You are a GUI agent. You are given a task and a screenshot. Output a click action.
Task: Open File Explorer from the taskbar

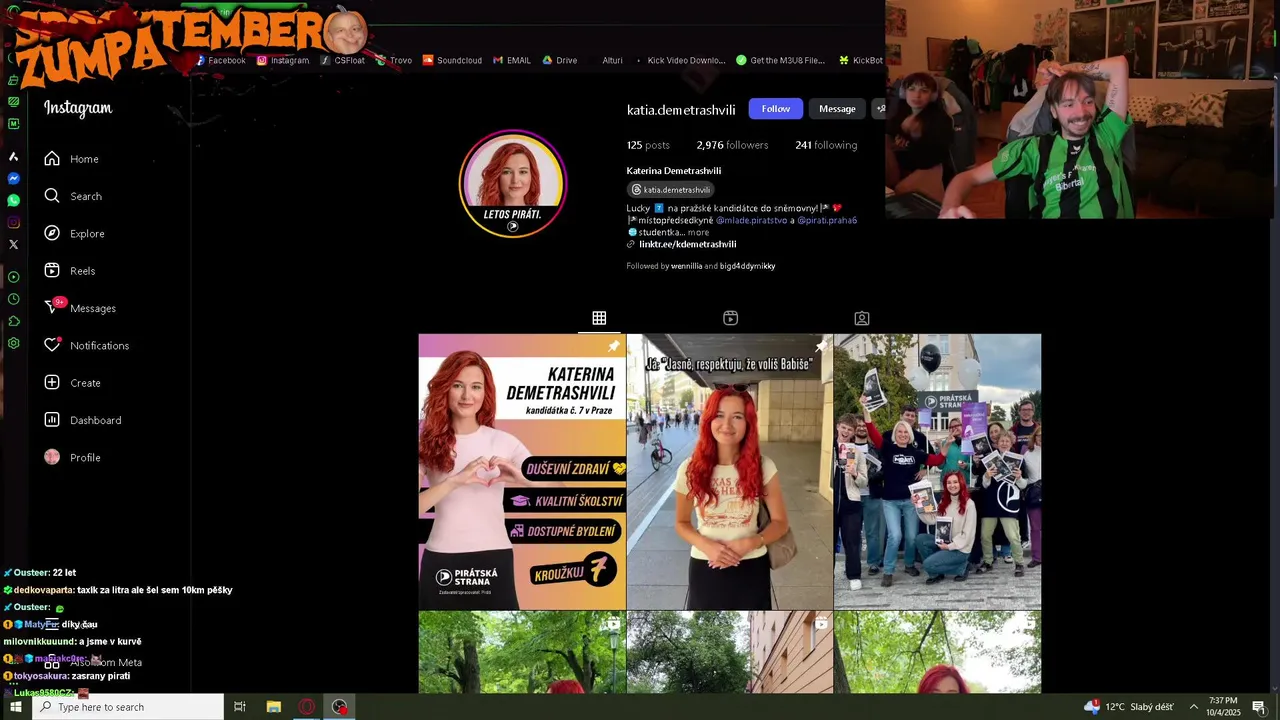click(273, 707)
